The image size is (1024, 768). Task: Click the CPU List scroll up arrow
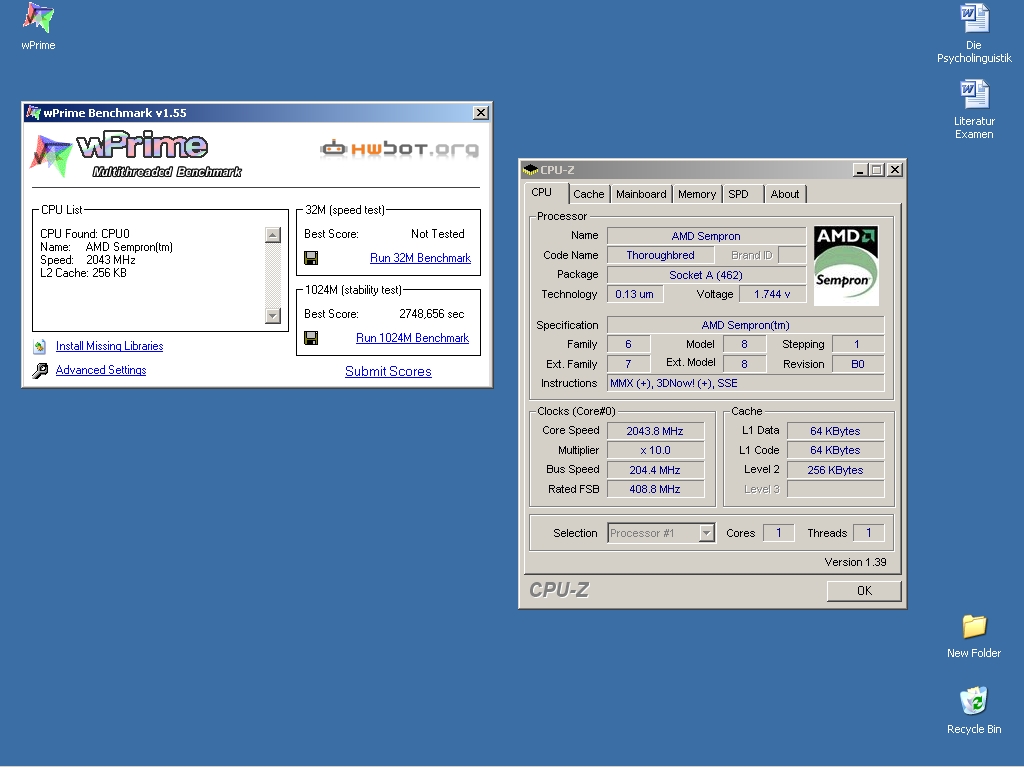pos(273,234)
